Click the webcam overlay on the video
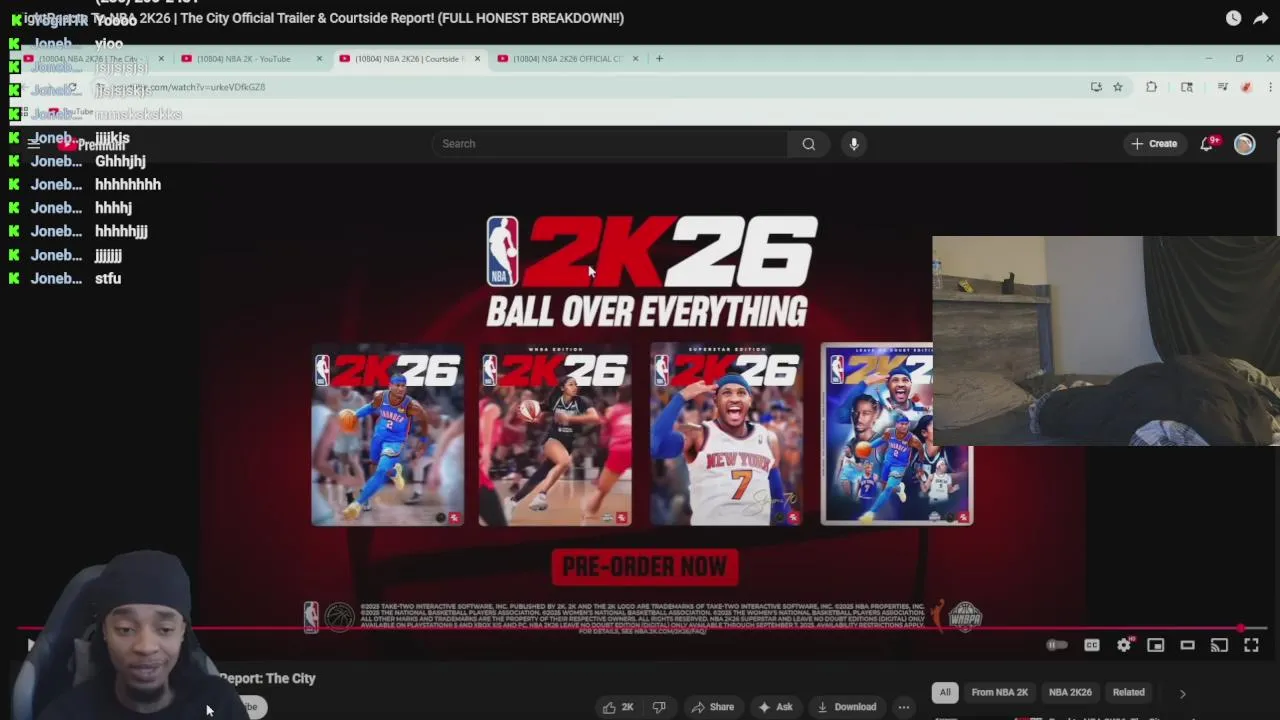This screenshot has width=1280, height=720. 1105,341
